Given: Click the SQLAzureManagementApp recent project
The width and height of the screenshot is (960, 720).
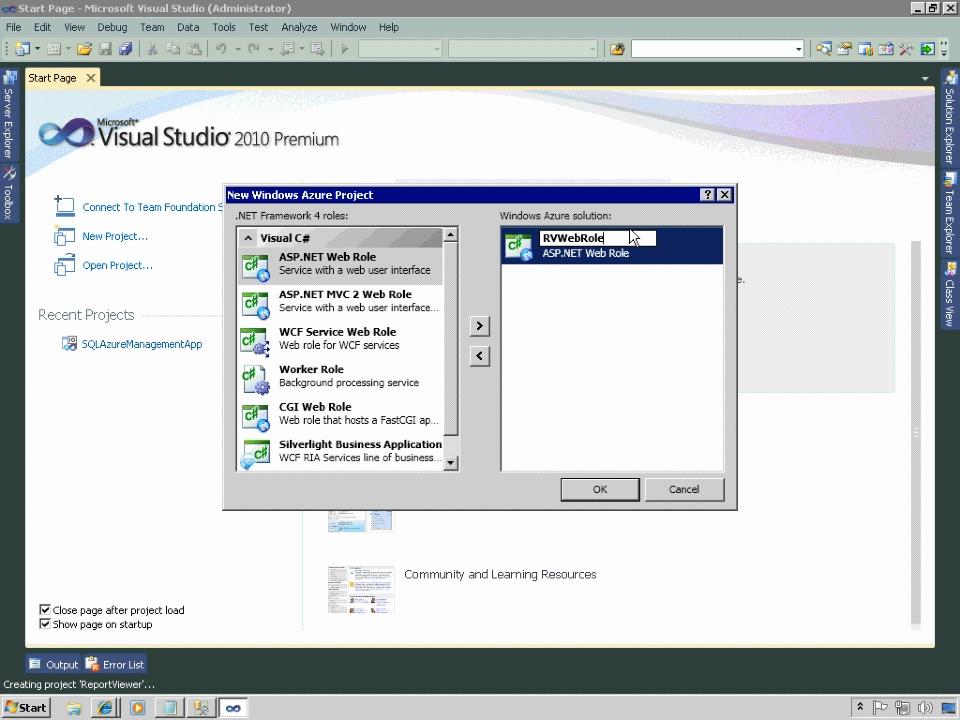Looking at the screenshot, I should coord(141,344).
